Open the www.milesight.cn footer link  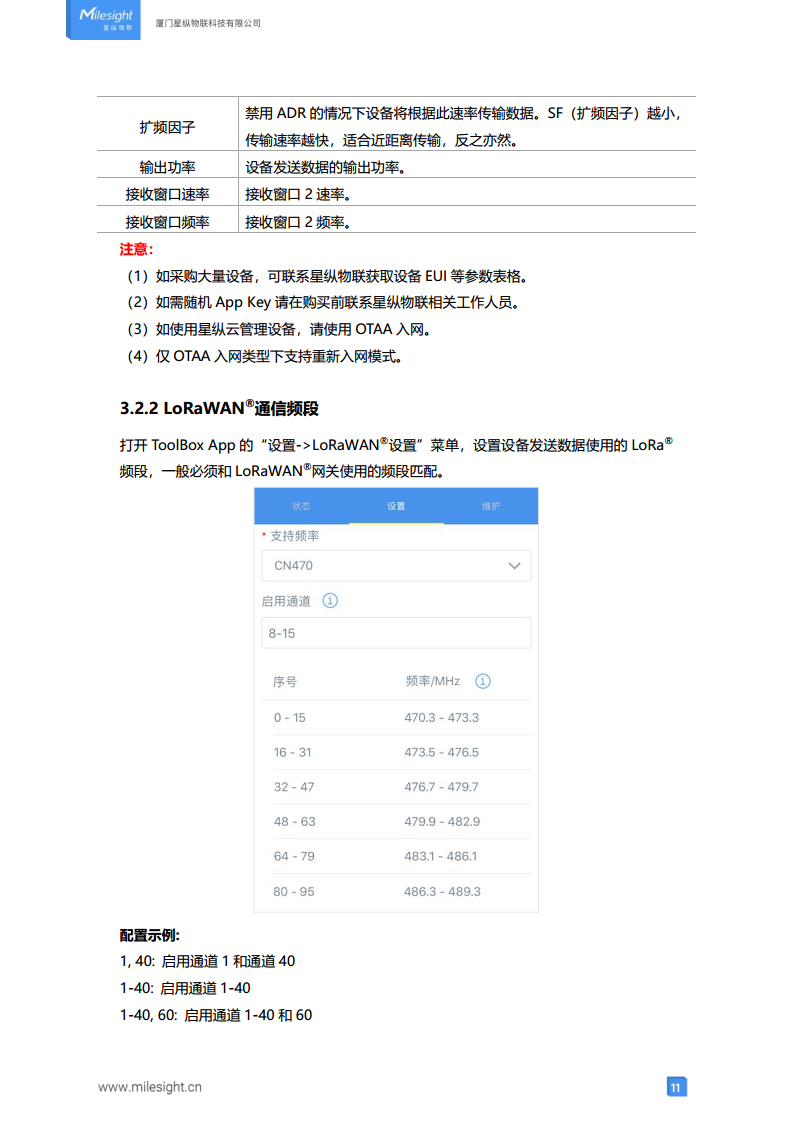[150, 1087]
